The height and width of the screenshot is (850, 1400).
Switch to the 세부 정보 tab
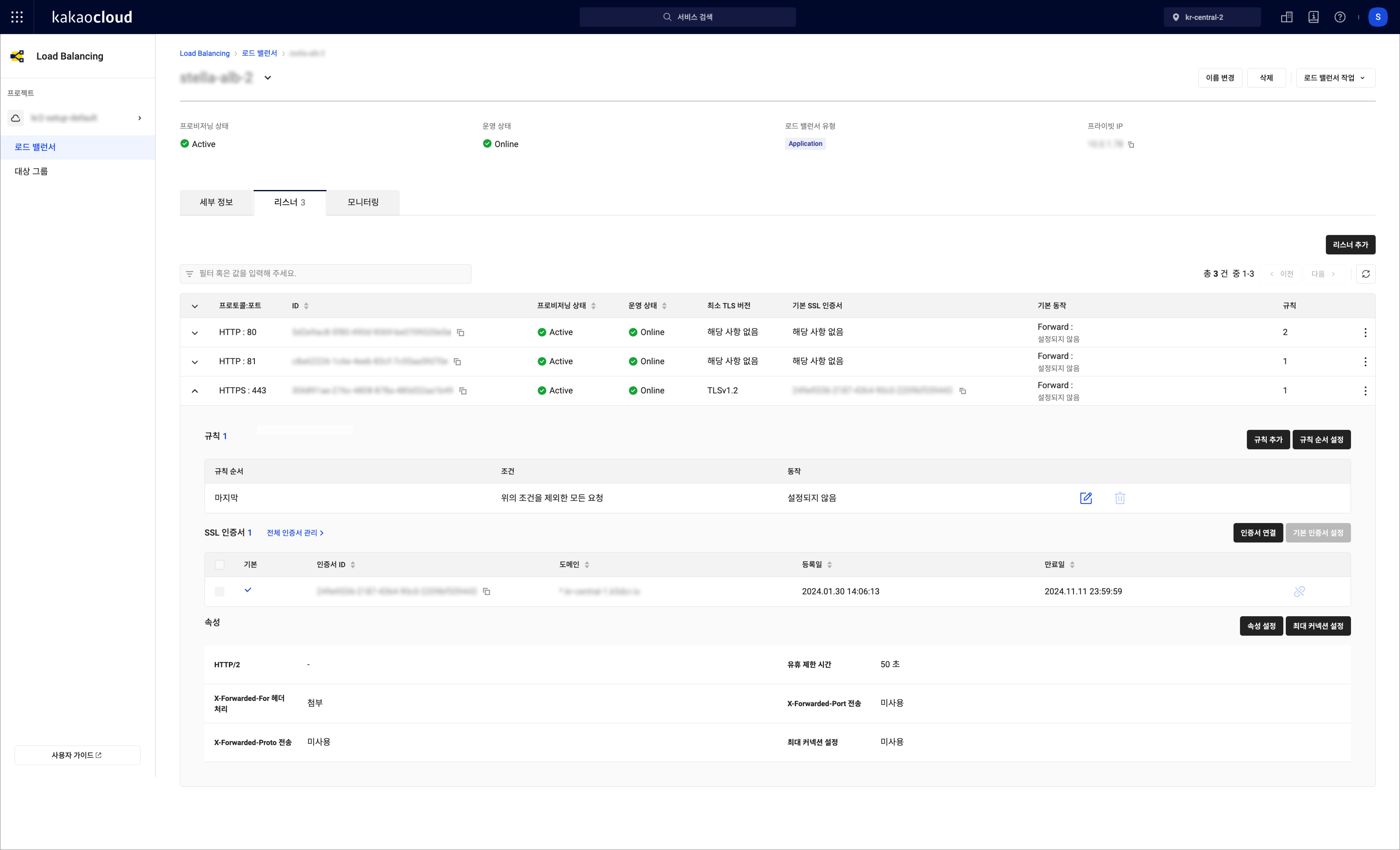tap(217, 202)
